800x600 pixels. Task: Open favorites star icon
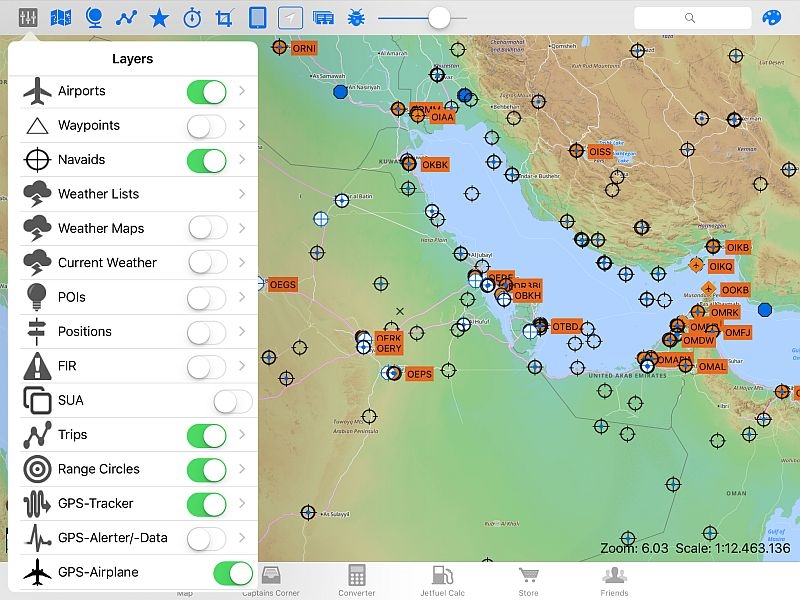[159, 18]
